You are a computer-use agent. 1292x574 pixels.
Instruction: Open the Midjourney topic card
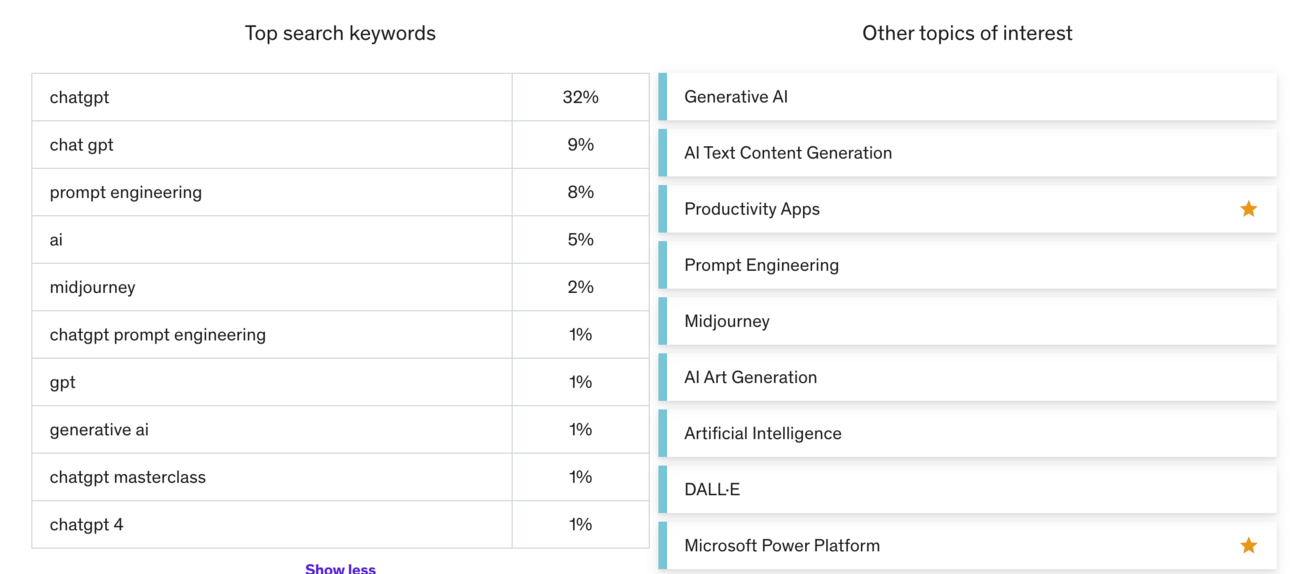(727, 321)
